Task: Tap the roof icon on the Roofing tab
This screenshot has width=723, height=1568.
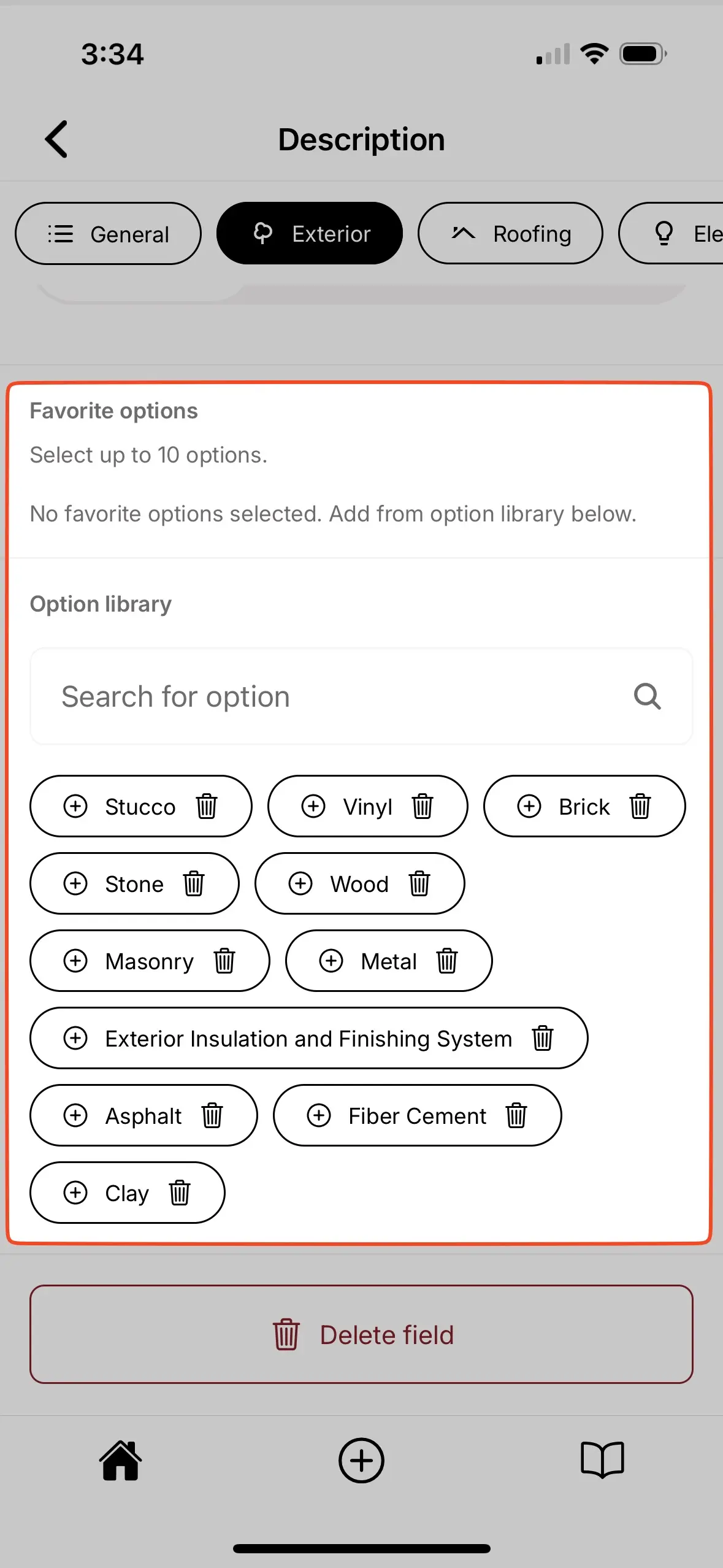Action: tap(464, 233)
